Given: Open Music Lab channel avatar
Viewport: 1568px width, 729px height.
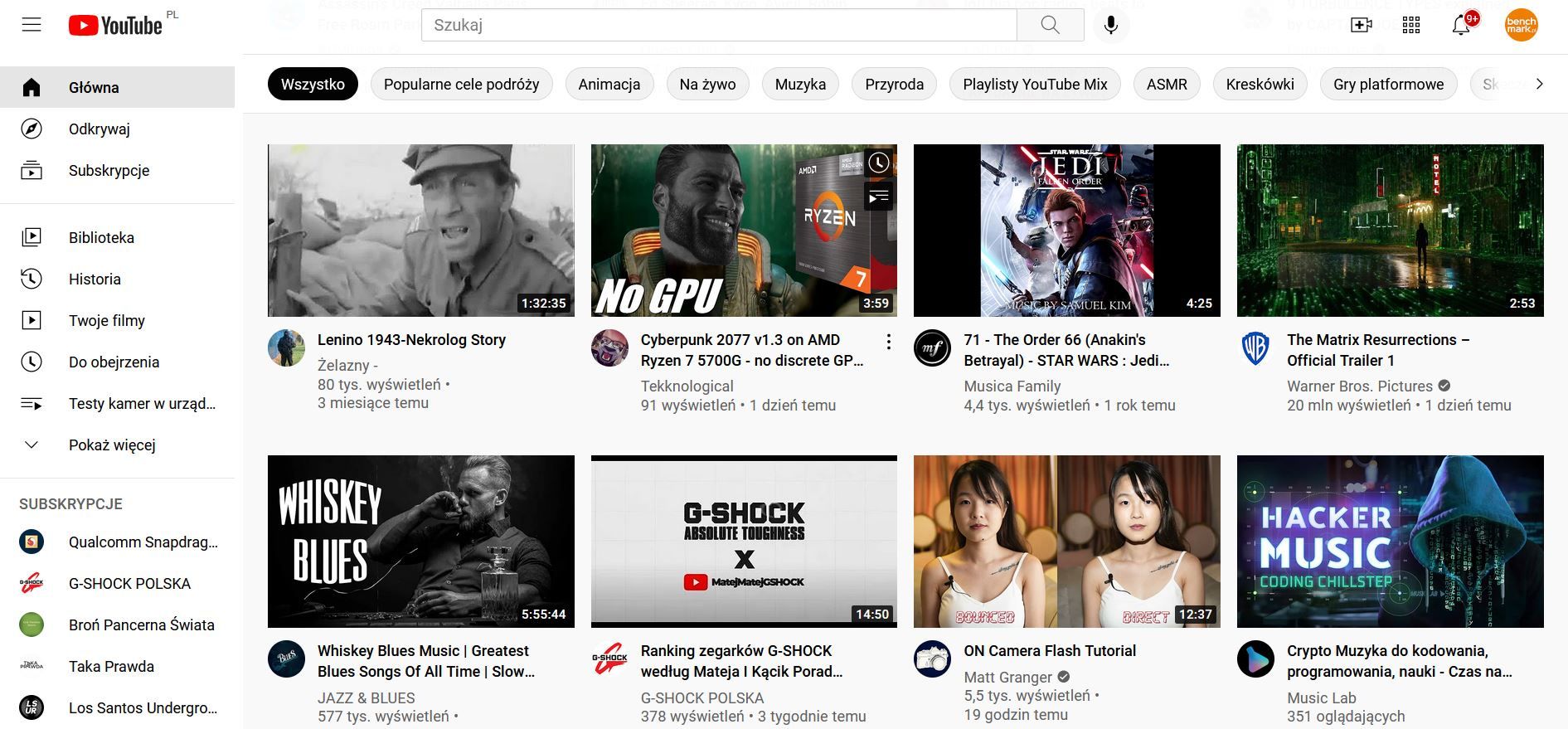Looking at the screenshot, I should coord(1255,659).
